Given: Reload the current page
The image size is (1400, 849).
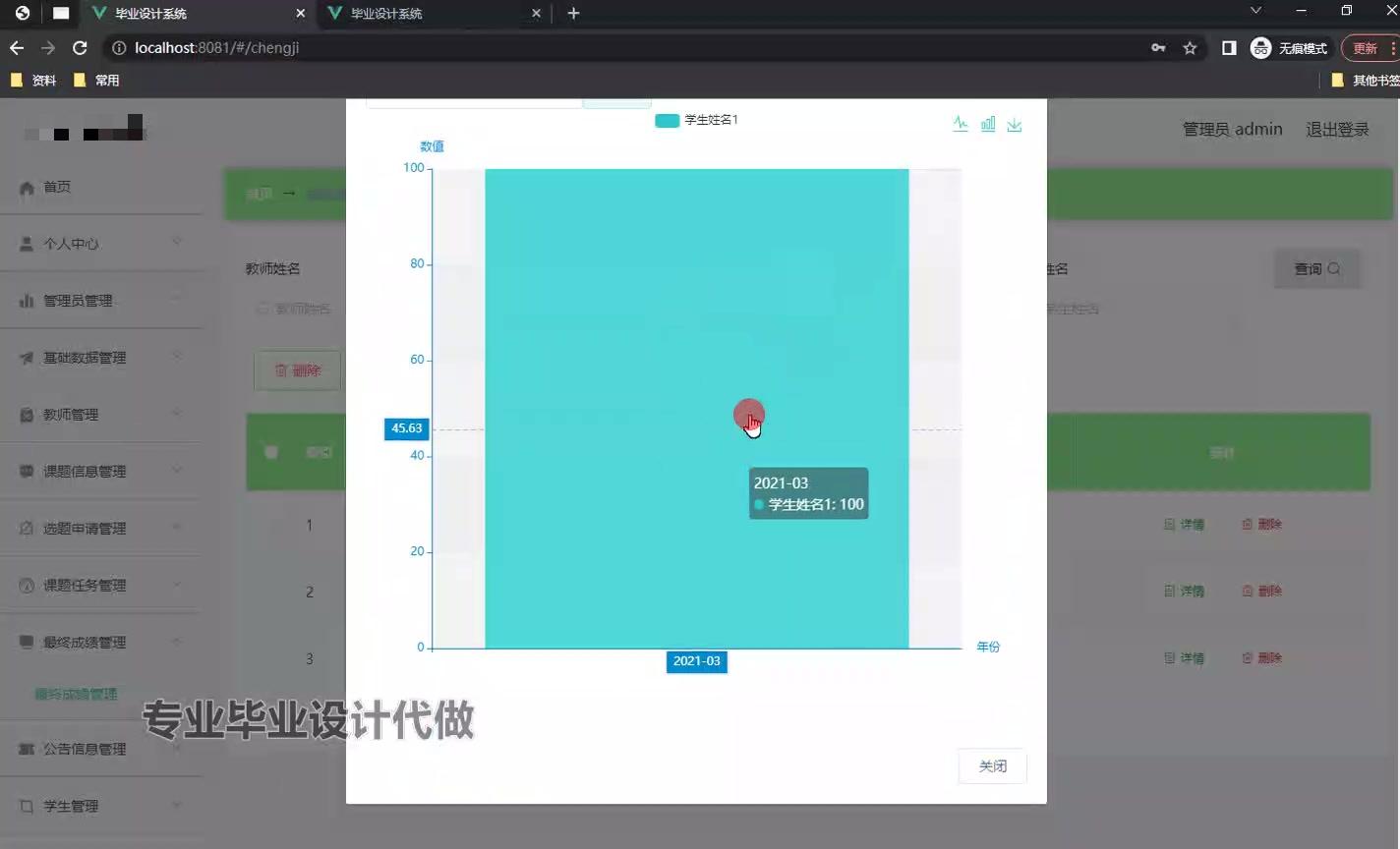Looking at the screenshot, I should (81, 47).
